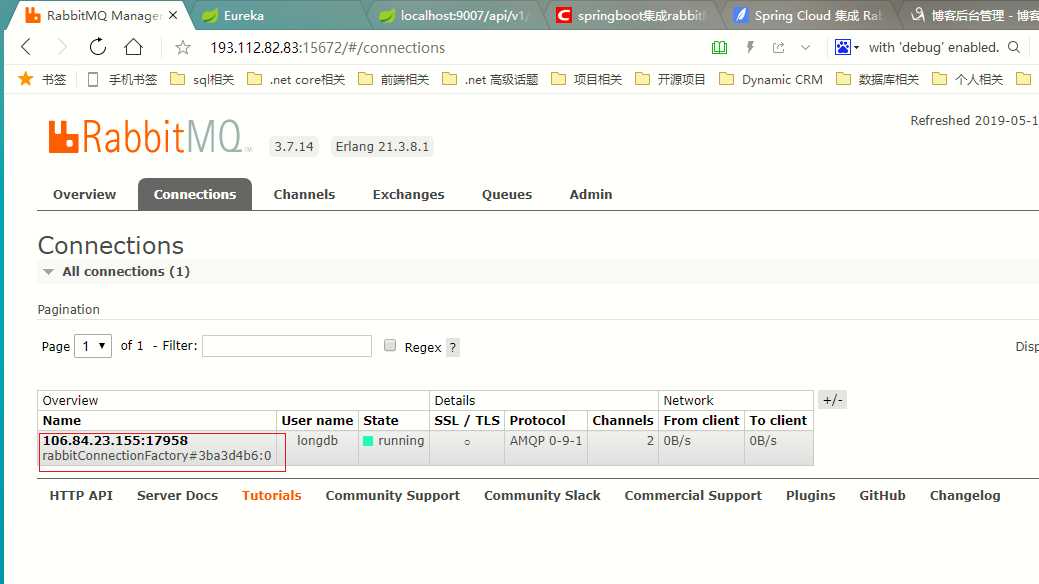Open the Commercial Support link
Viewport: 1039px width, 584px height.
[x=693, y=496]
